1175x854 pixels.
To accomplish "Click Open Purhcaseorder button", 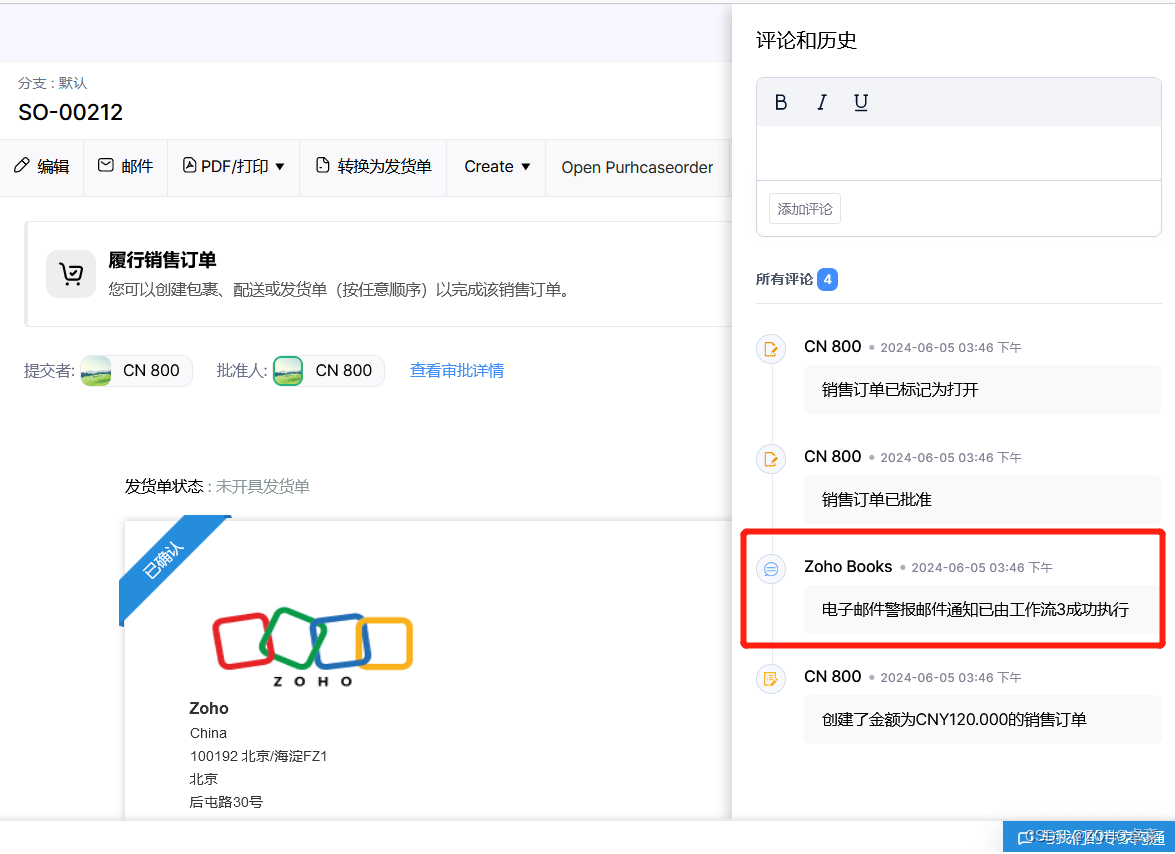I will click(x=637, y=167).
